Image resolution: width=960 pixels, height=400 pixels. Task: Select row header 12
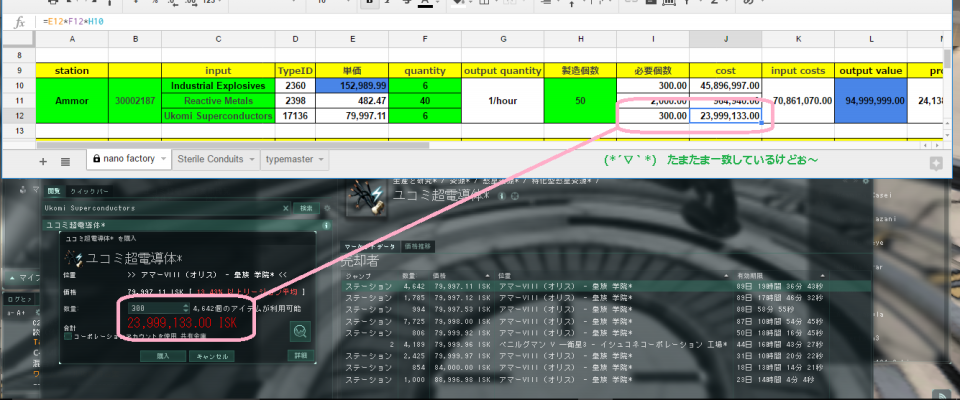(x=18, y=115)
